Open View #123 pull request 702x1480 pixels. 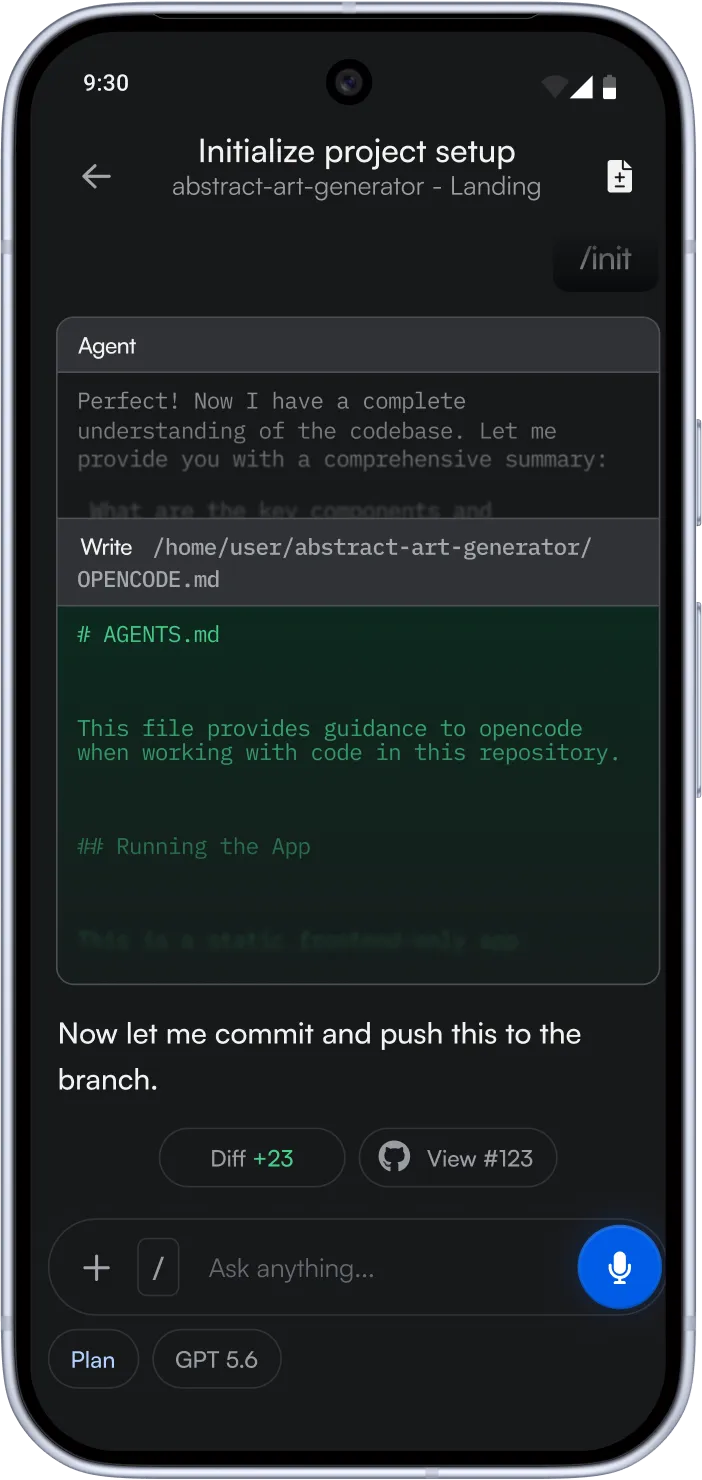458,1158
